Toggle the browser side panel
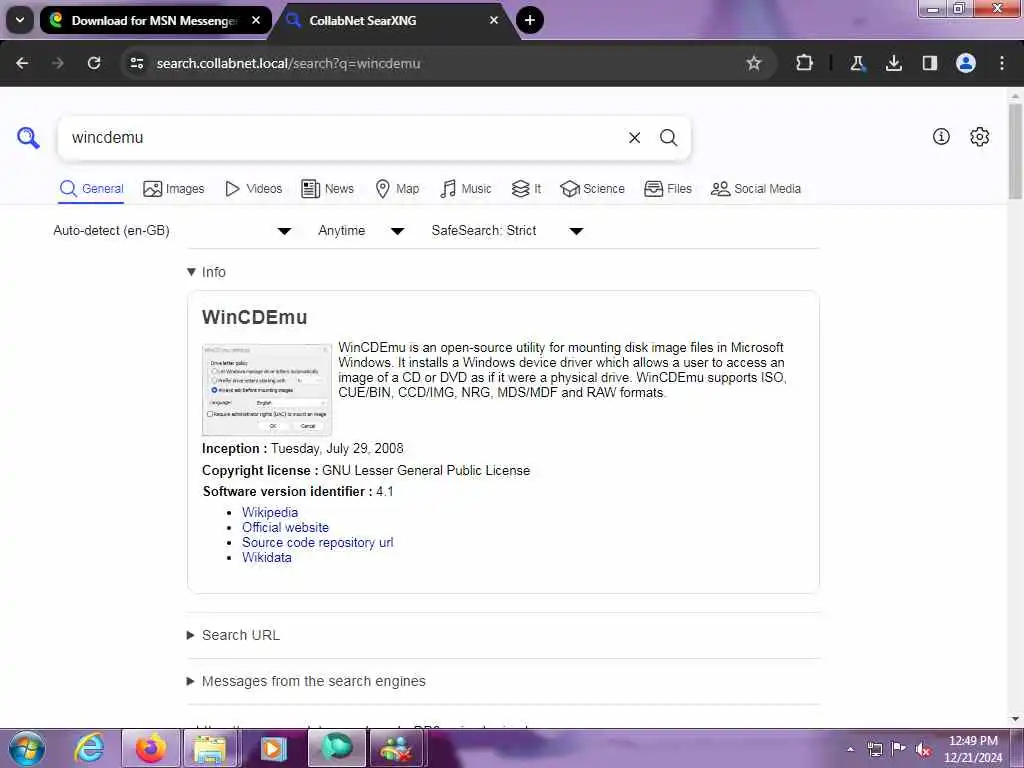1024x768 pixels. click(x=929, y=63)
